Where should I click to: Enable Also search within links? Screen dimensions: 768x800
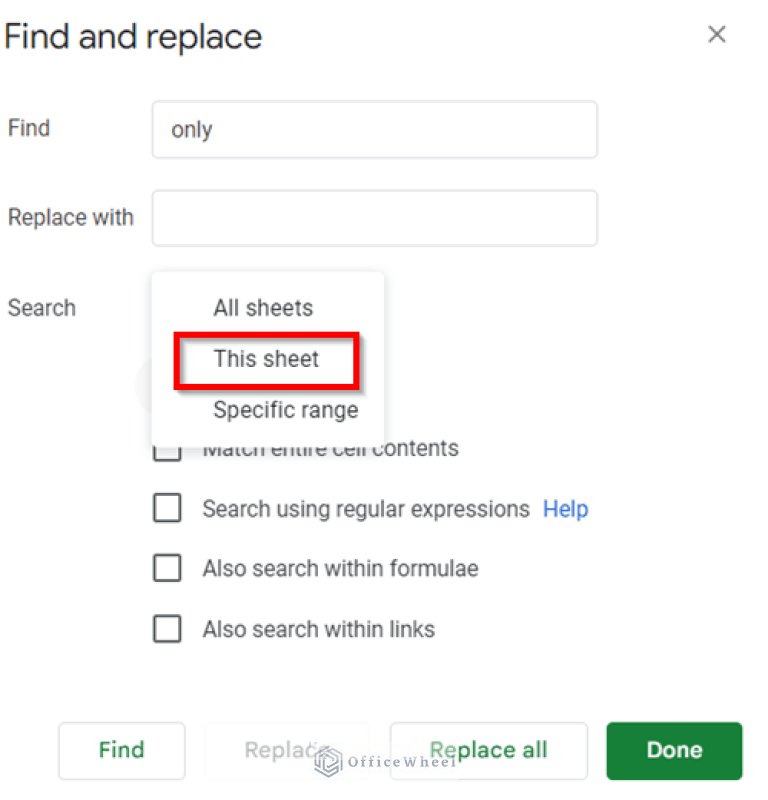point(167,629)
